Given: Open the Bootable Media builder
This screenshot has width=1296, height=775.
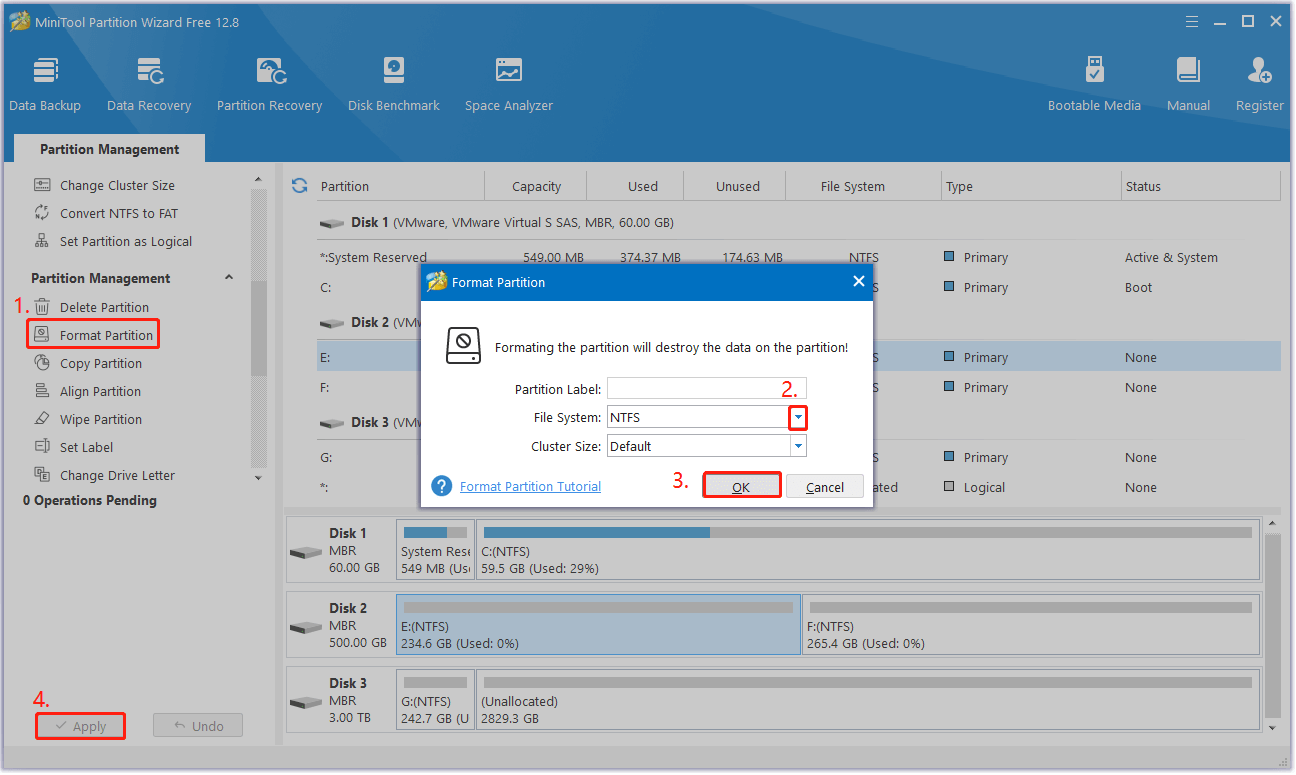Looking at the screenshot, I should (x=1094, y=82).
